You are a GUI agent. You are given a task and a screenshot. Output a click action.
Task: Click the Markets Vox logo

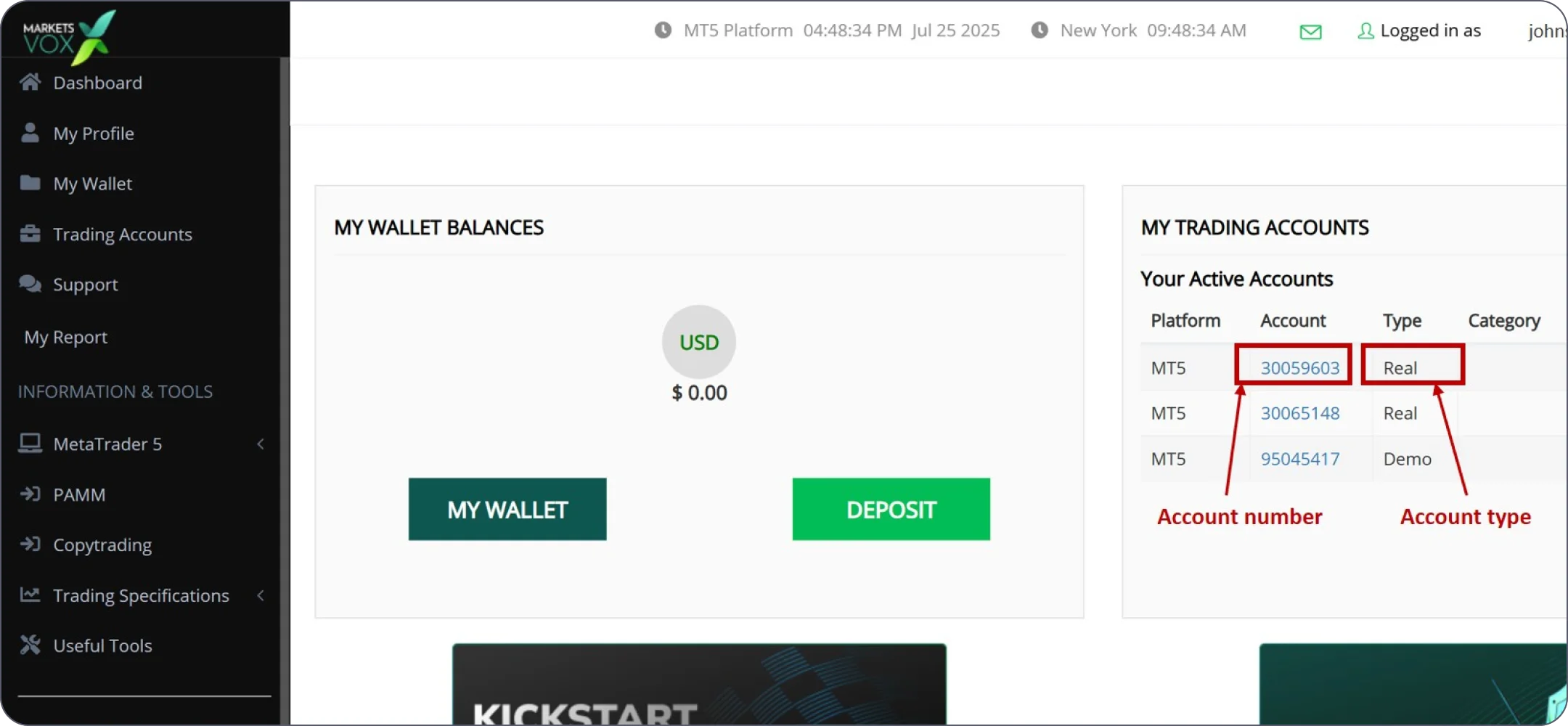(x=69, y=35)
